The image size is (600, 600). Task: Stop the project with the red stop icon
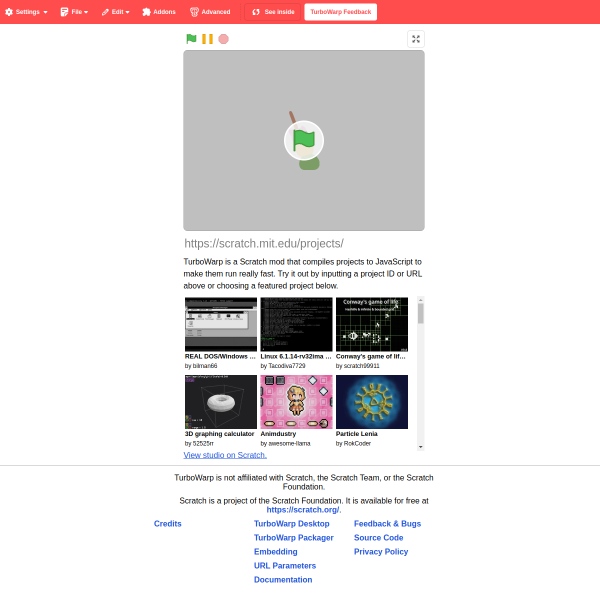(223, 39)
